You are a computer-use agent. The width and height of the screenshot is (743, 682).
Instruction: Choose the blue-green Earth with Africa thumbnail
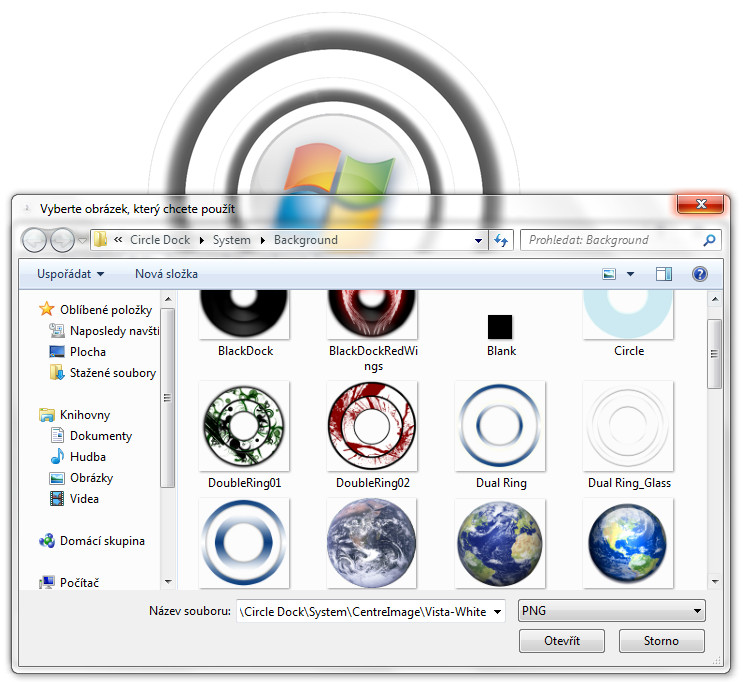pos(500,543)
